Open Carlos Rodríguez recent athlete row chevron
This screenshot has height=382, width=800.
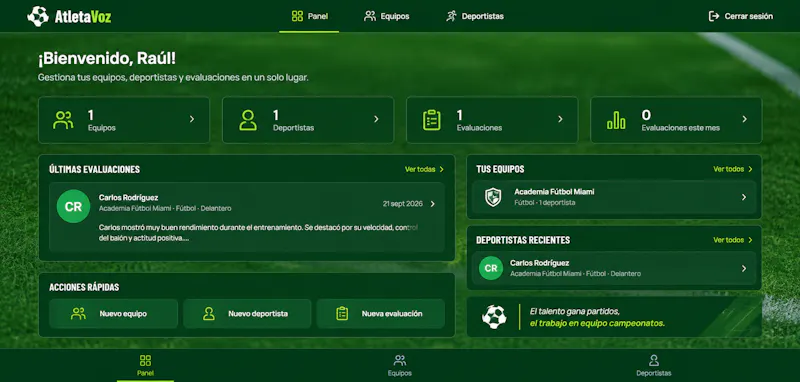coord(744,268)
